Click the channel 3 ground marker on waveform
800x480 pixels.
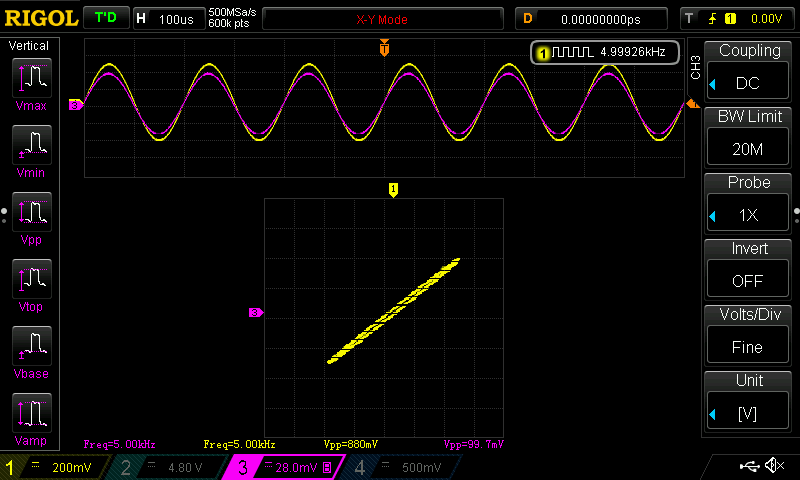coord(76,105)
